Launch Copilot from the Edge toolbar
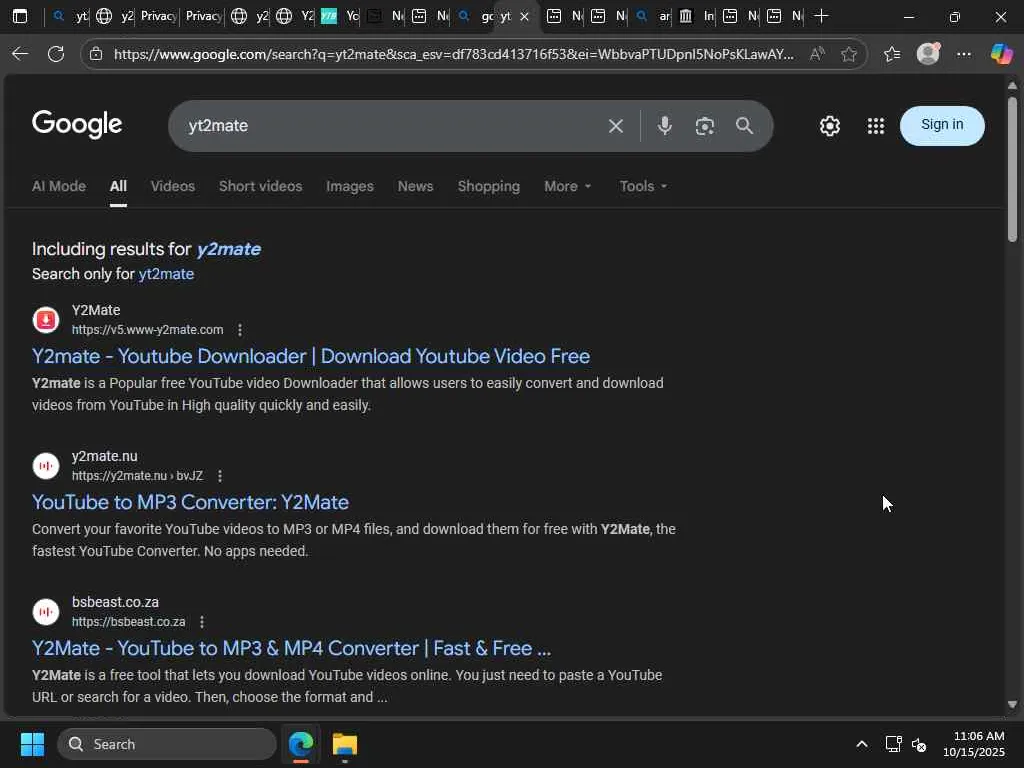Image resolution: width=1024 pixels, height=768 pixels. (x=1001, y=54)
